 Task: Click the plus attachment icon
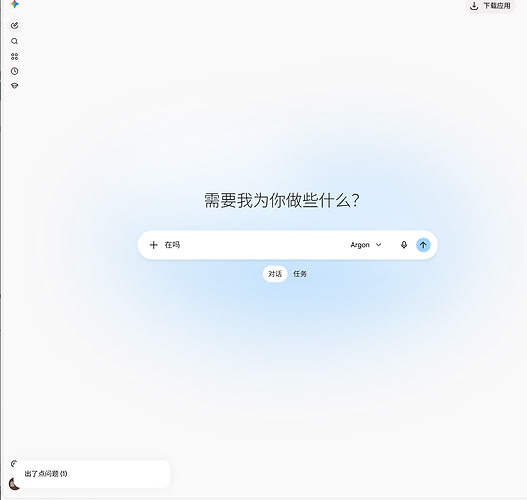[154, 245]
